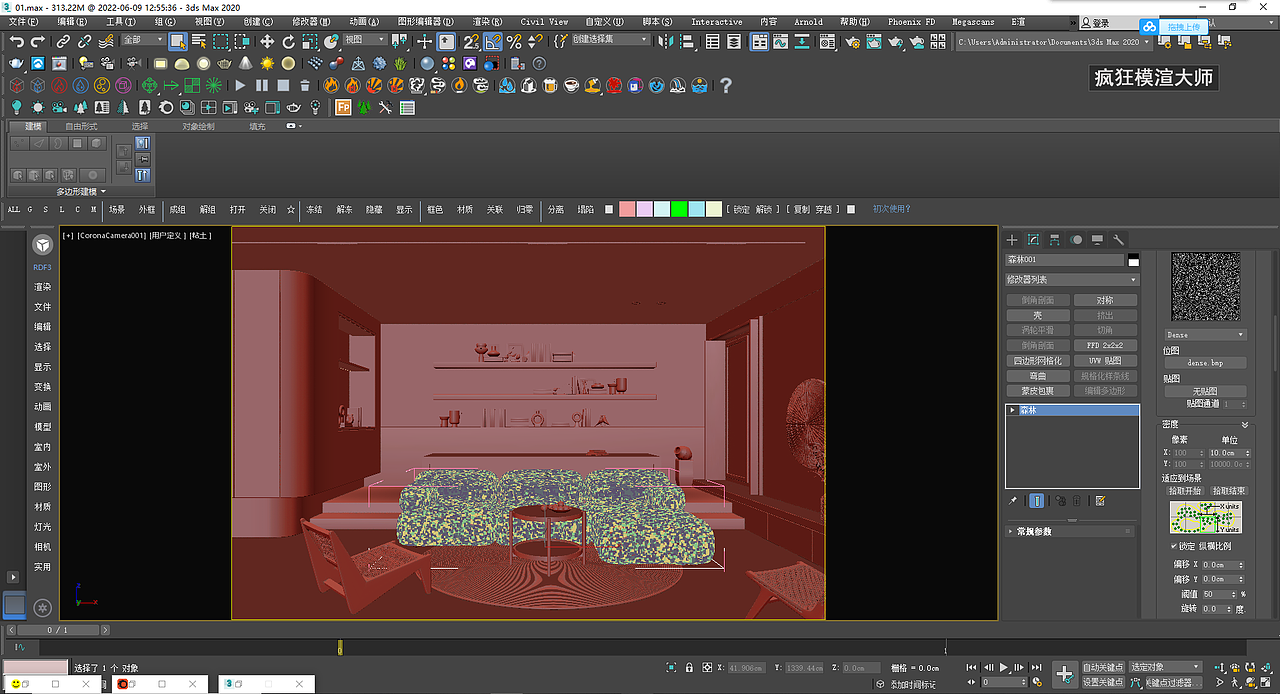This screenshot has height=694, width=1280.
Task: Toggle the Percent Snap icon
Action: pyautogui.click(x=514, y=41)
